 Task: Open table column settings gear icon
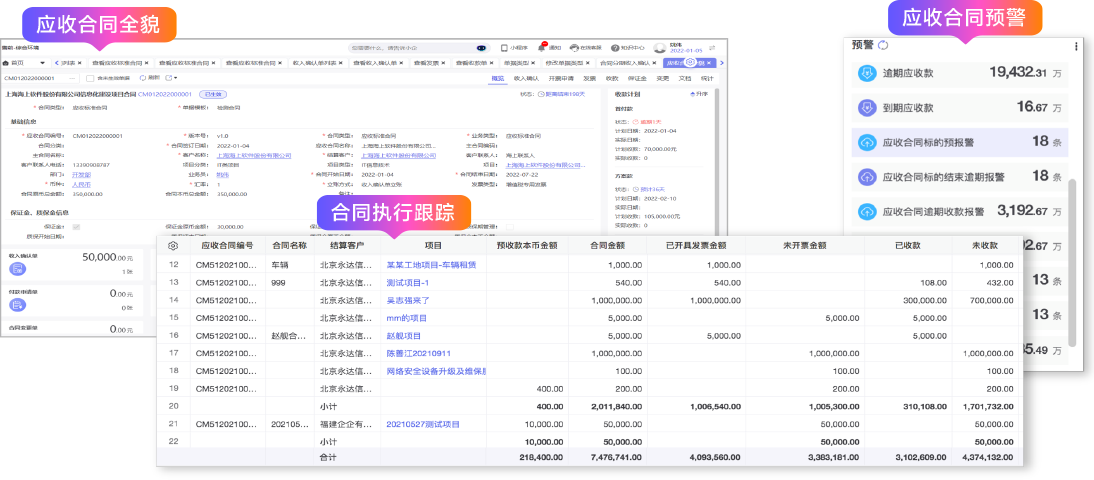[173, 245]
